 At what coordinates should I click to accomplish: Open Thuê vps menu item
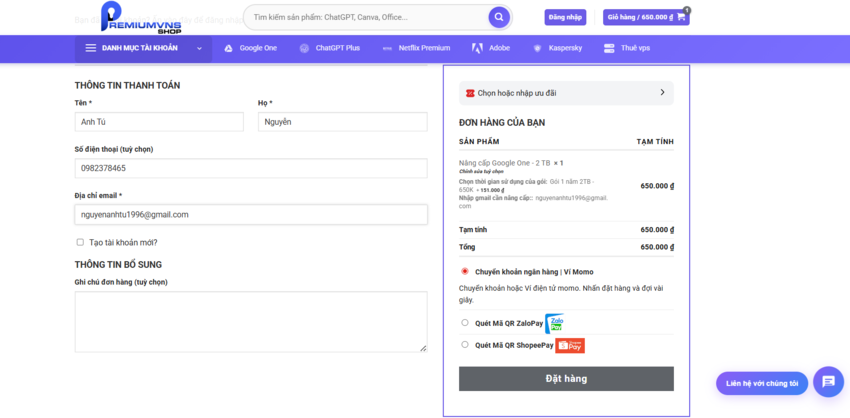627,48
